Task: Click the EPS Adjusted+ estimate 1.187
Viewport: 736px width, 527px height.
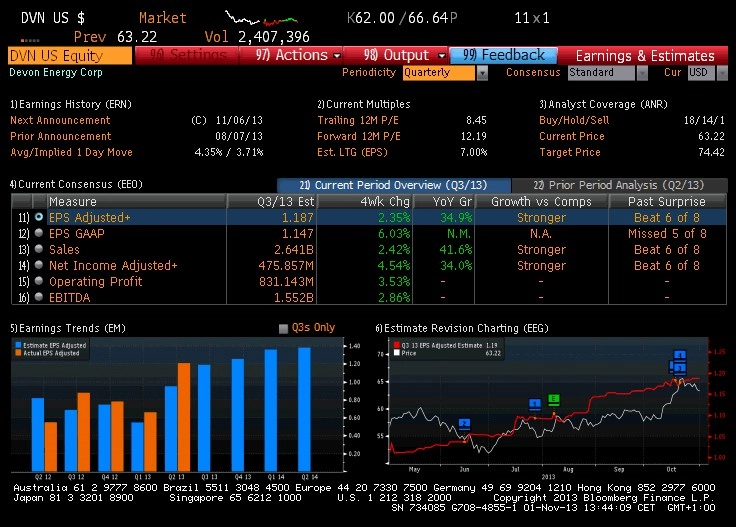Action: 298,218
